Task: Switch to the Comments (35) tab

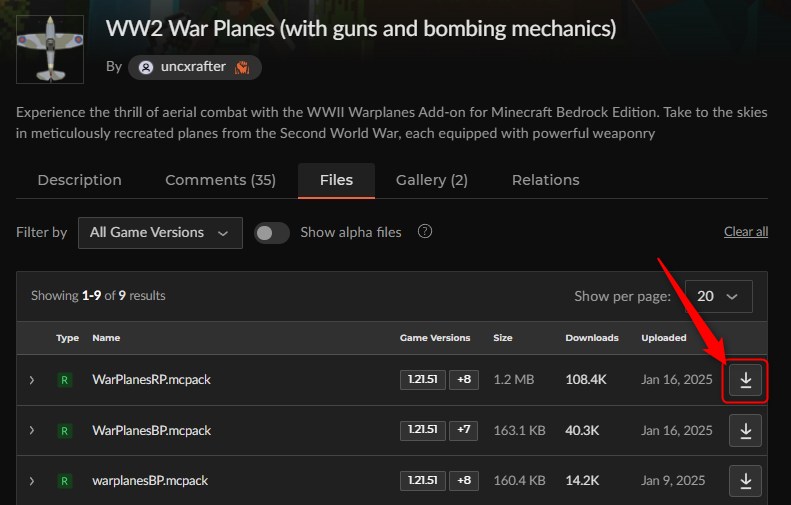Action: pos(220,180)
